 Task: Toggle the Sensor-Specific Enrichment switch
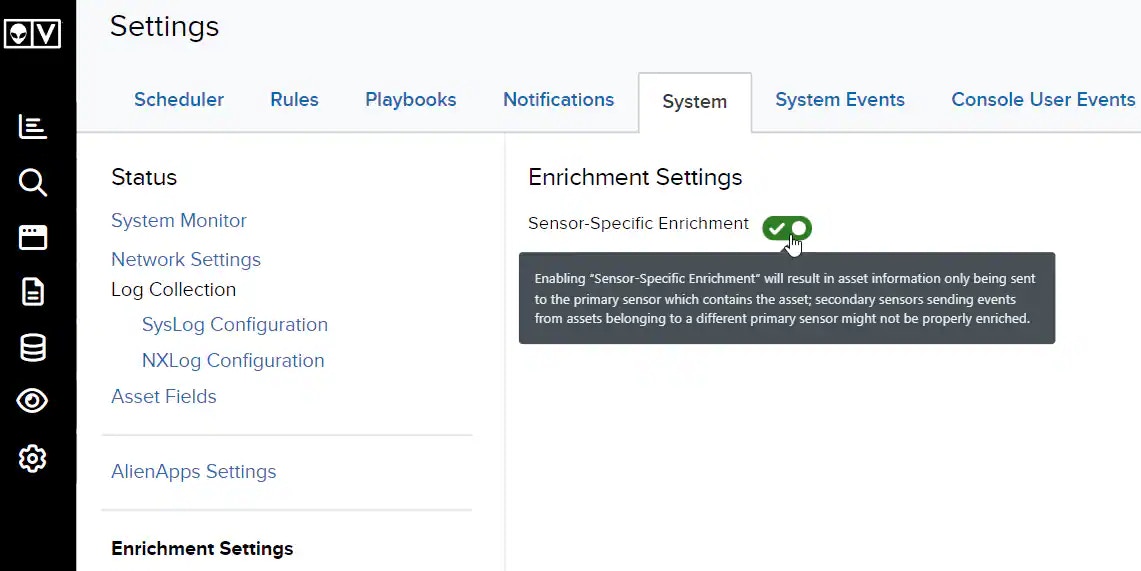coord(787,228)
